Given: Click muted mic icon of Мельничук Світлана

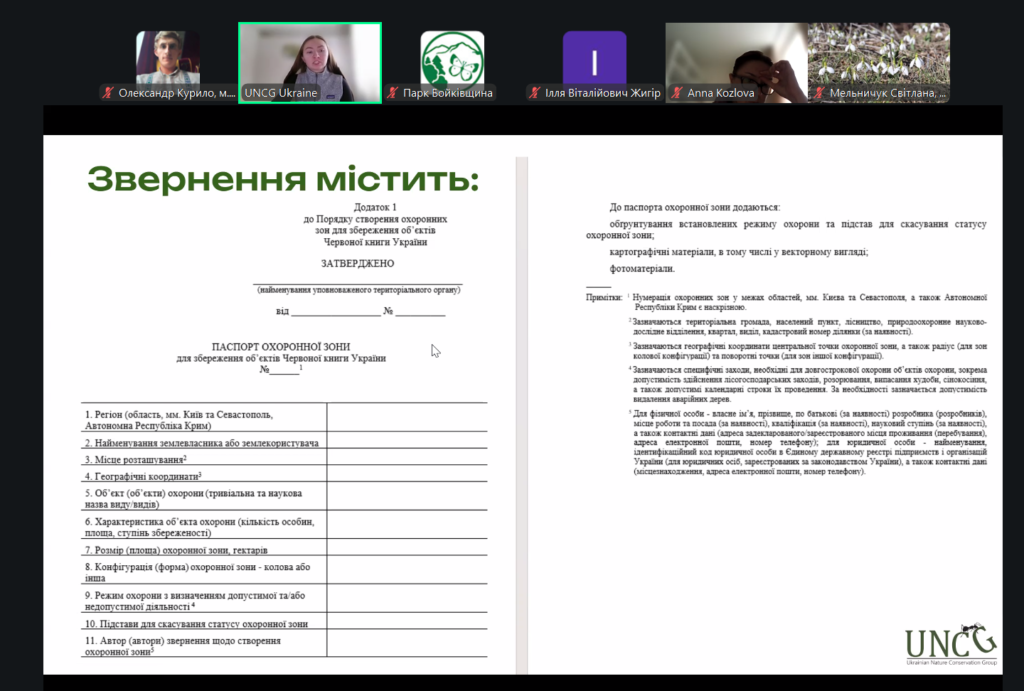Looking at the screenshot, I should pyautogui.click(x=820, y=93).
